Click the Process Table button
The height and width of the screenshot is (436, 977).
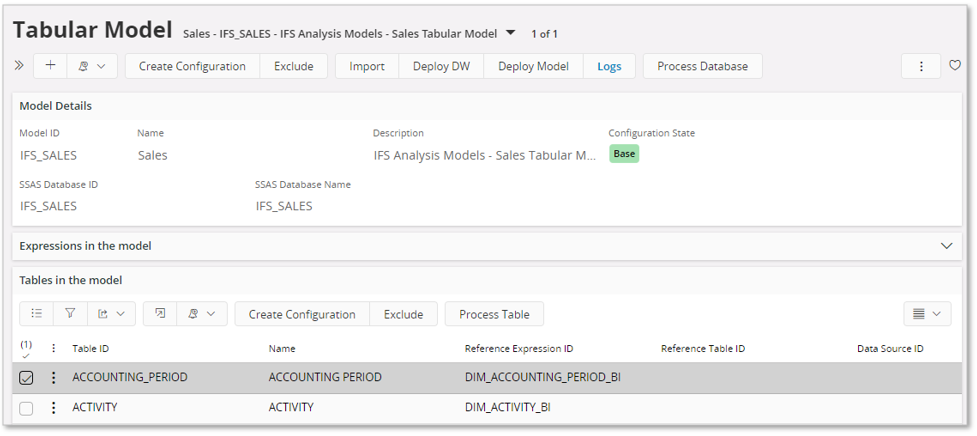click(494, 314)
